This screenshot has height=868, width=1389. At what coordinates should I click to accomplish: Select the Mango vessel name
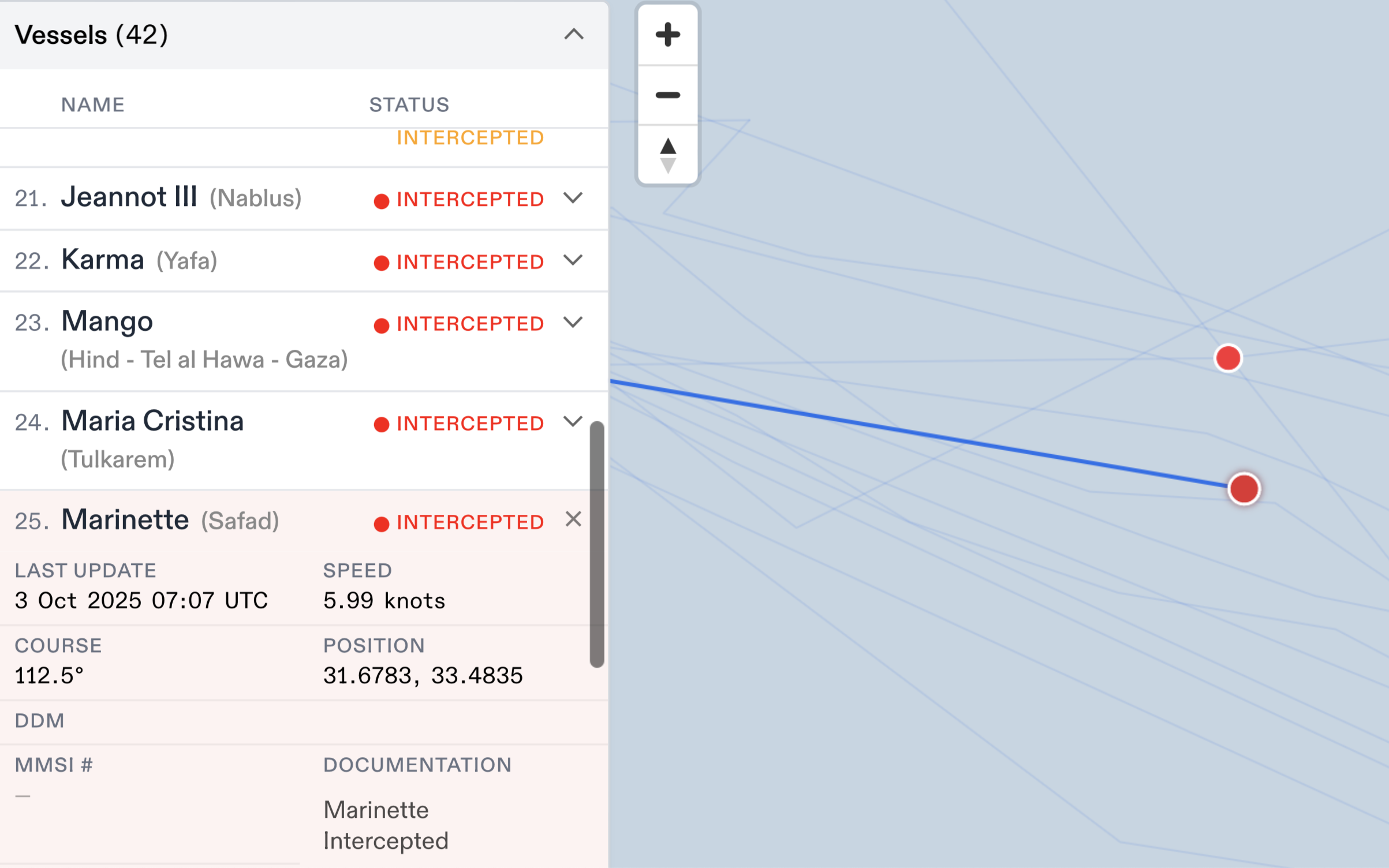(x=107, y=321)
